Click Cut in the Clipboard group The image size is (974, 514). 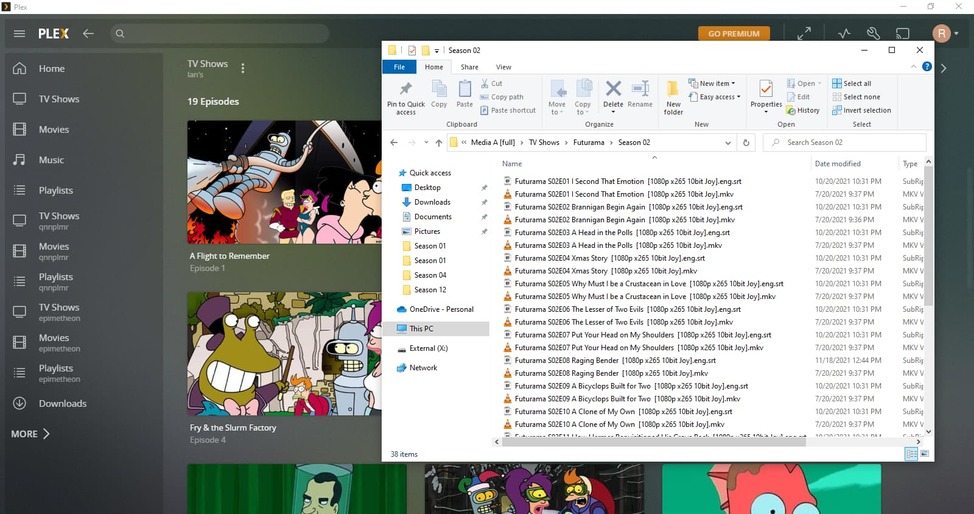[x=491, y=83]
